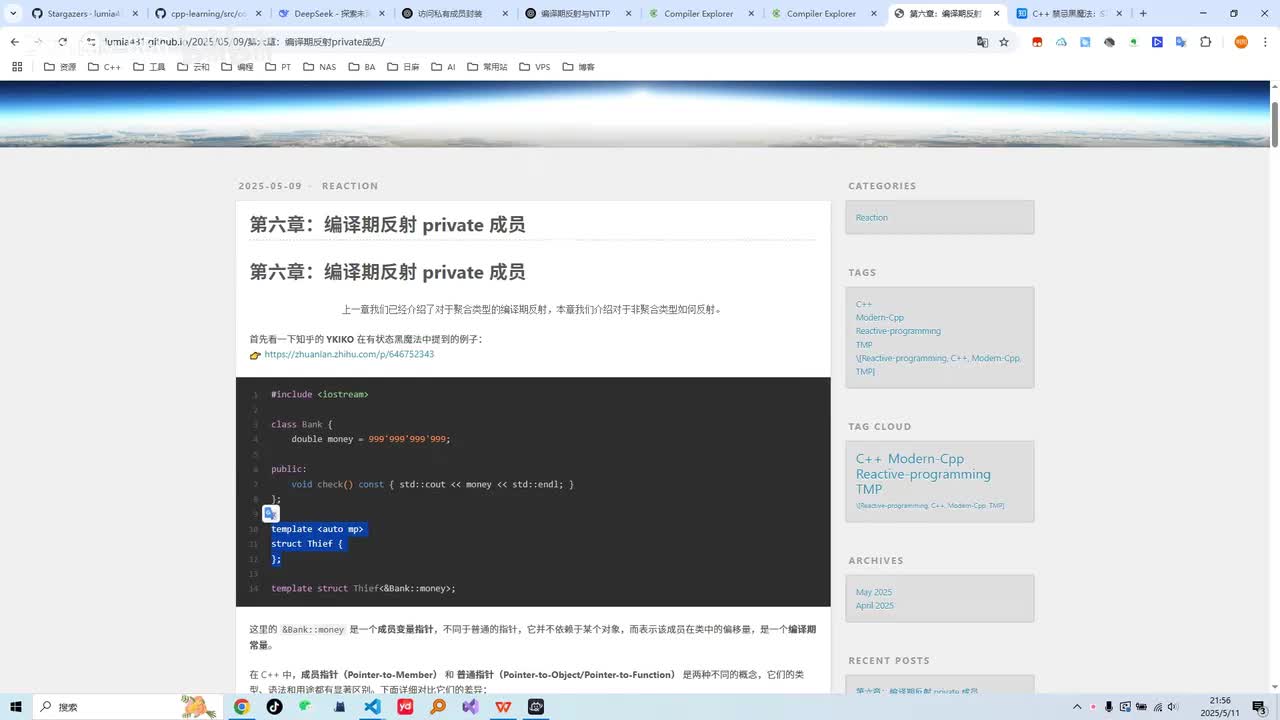
Task: Click the red extension icon in Chrome toolbar
Action: [1037, 42]
